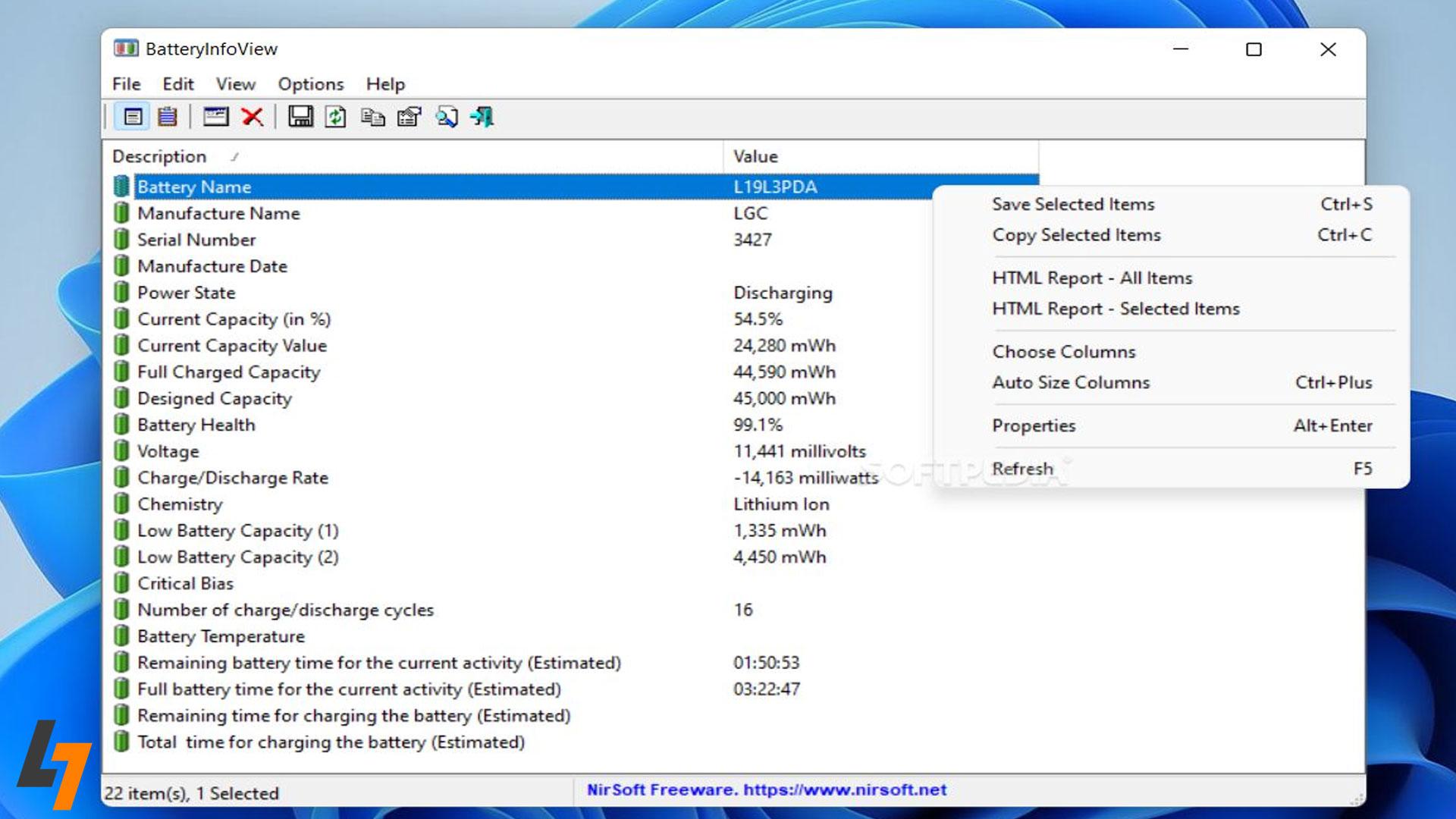Switch to the Battery Information view
Screen dimensions: 1456x819
point(133,117)
